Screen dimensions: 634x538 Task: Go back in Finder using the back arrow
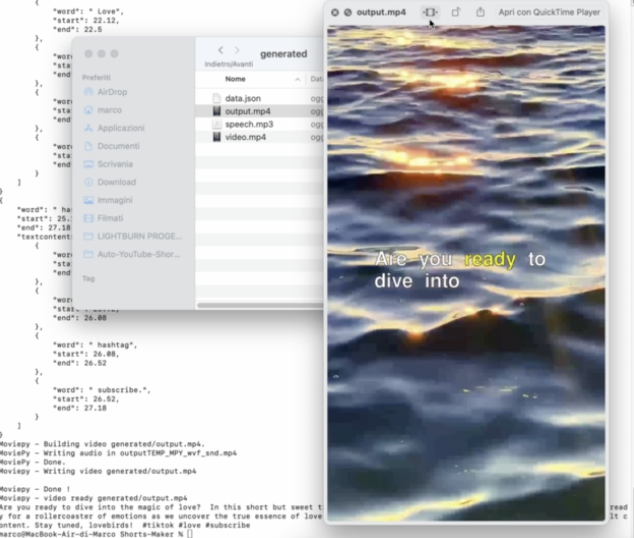(x=220, y=49)
